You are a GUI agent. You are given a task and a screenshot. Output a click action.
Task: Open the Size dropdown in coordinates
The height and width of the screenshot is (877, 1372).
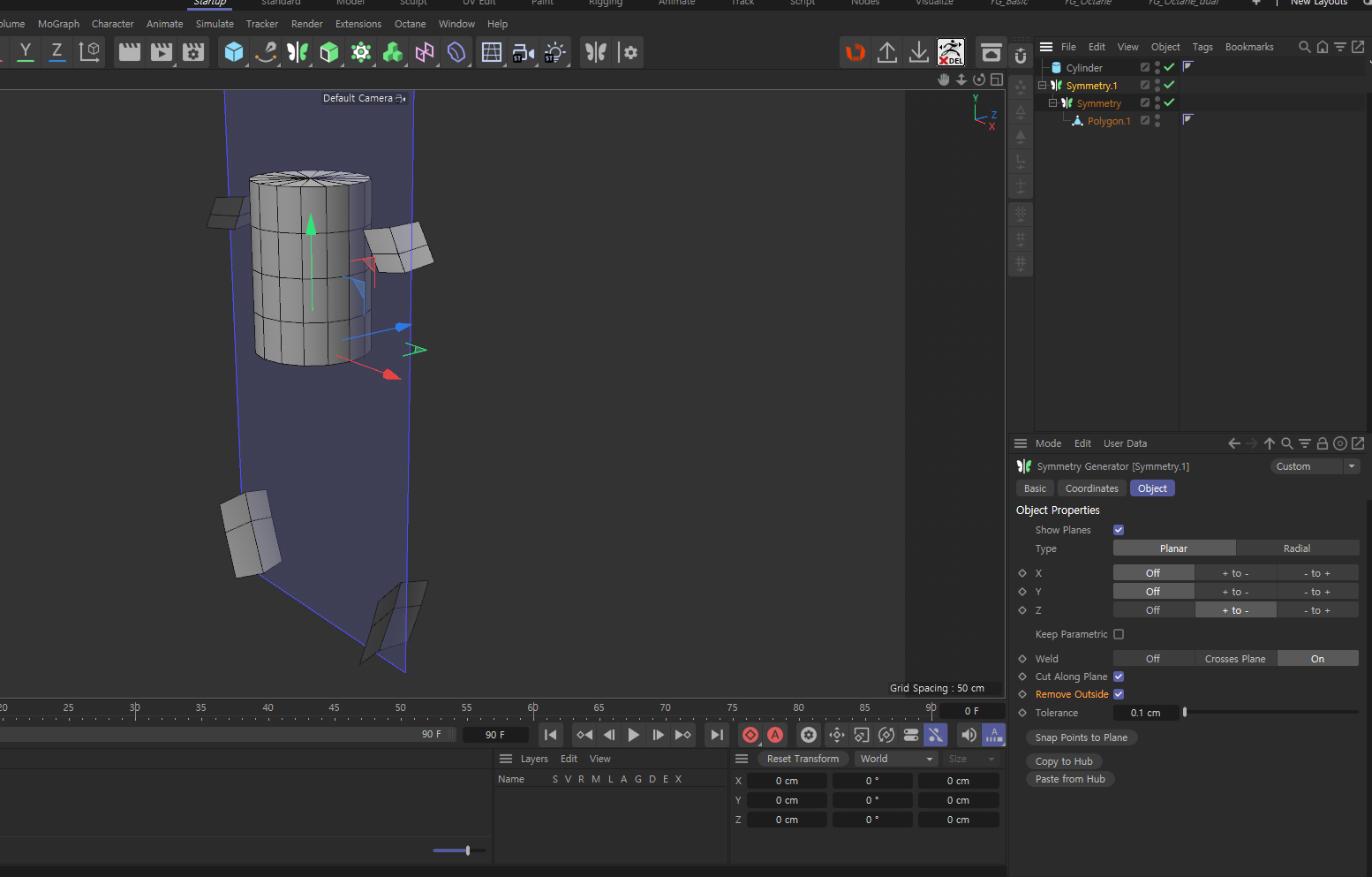[x=971, y=759]
